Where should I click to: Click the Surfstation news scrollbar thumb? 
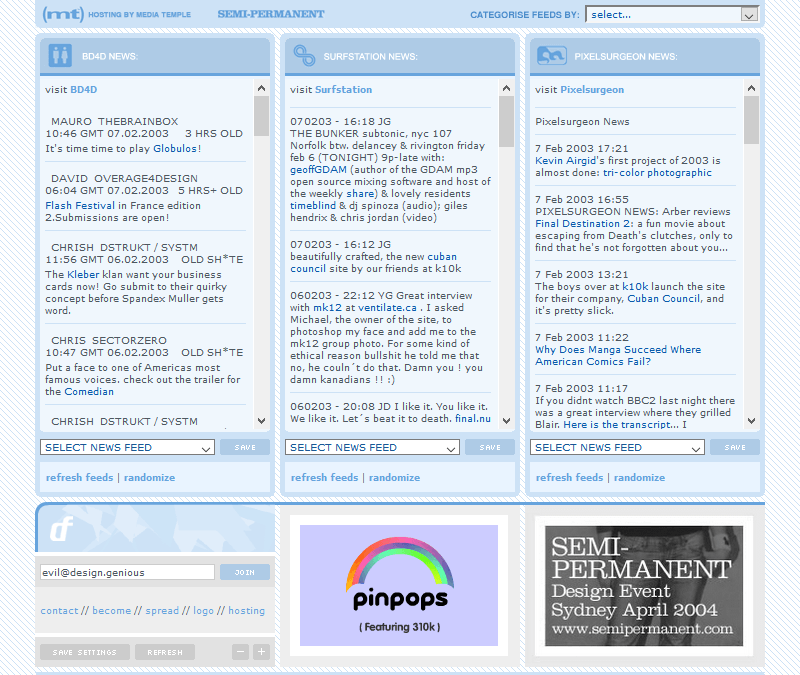pyautogui.click(x=506, y=121)
